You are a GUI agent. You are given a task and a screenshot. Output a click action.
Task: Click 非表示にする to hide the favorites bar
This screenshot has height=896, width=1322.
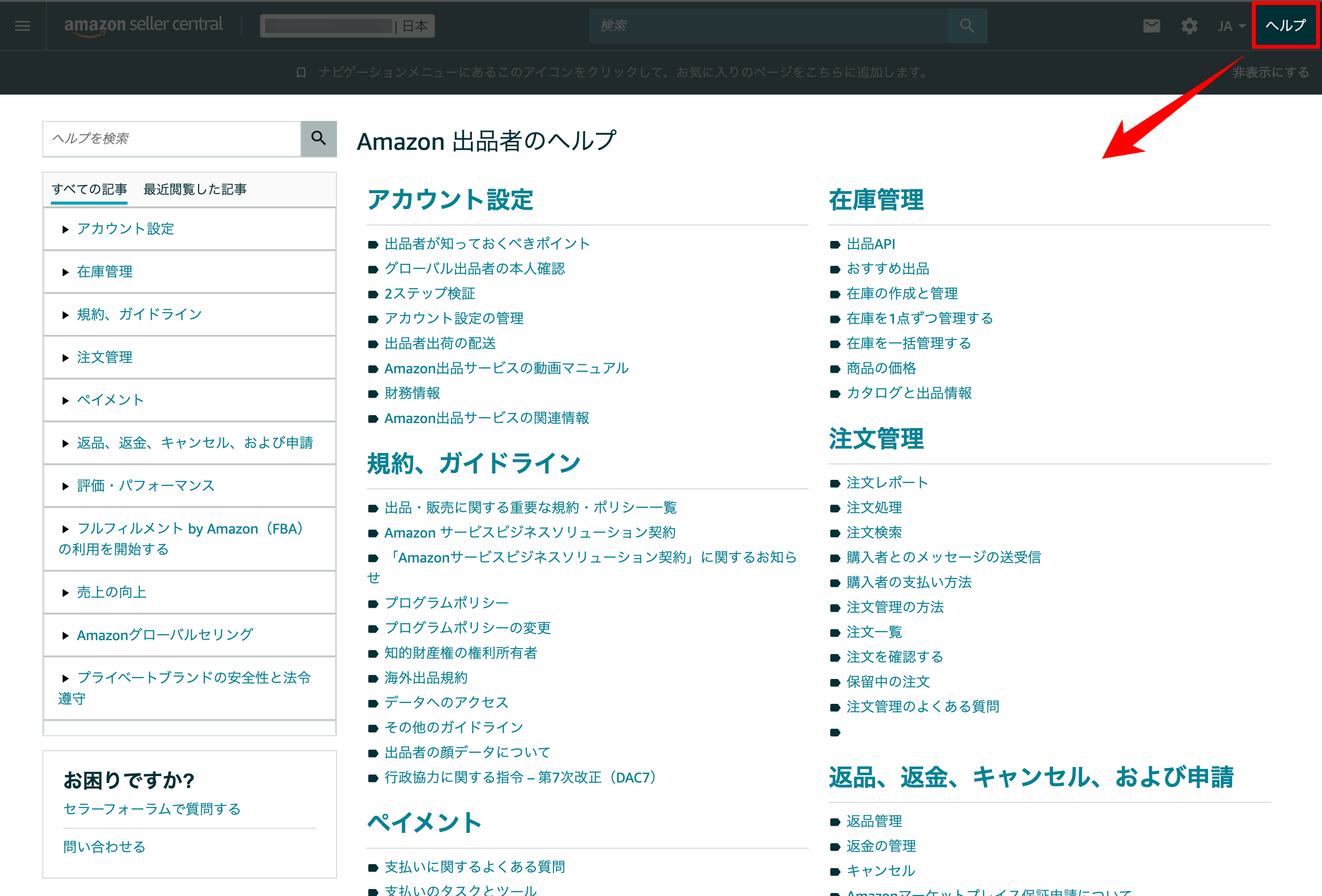[x=1271, y=72]
